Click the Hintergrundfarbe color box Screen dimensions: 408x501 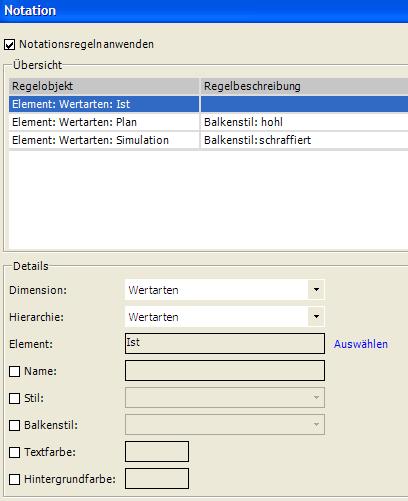[x=157, y=478]
